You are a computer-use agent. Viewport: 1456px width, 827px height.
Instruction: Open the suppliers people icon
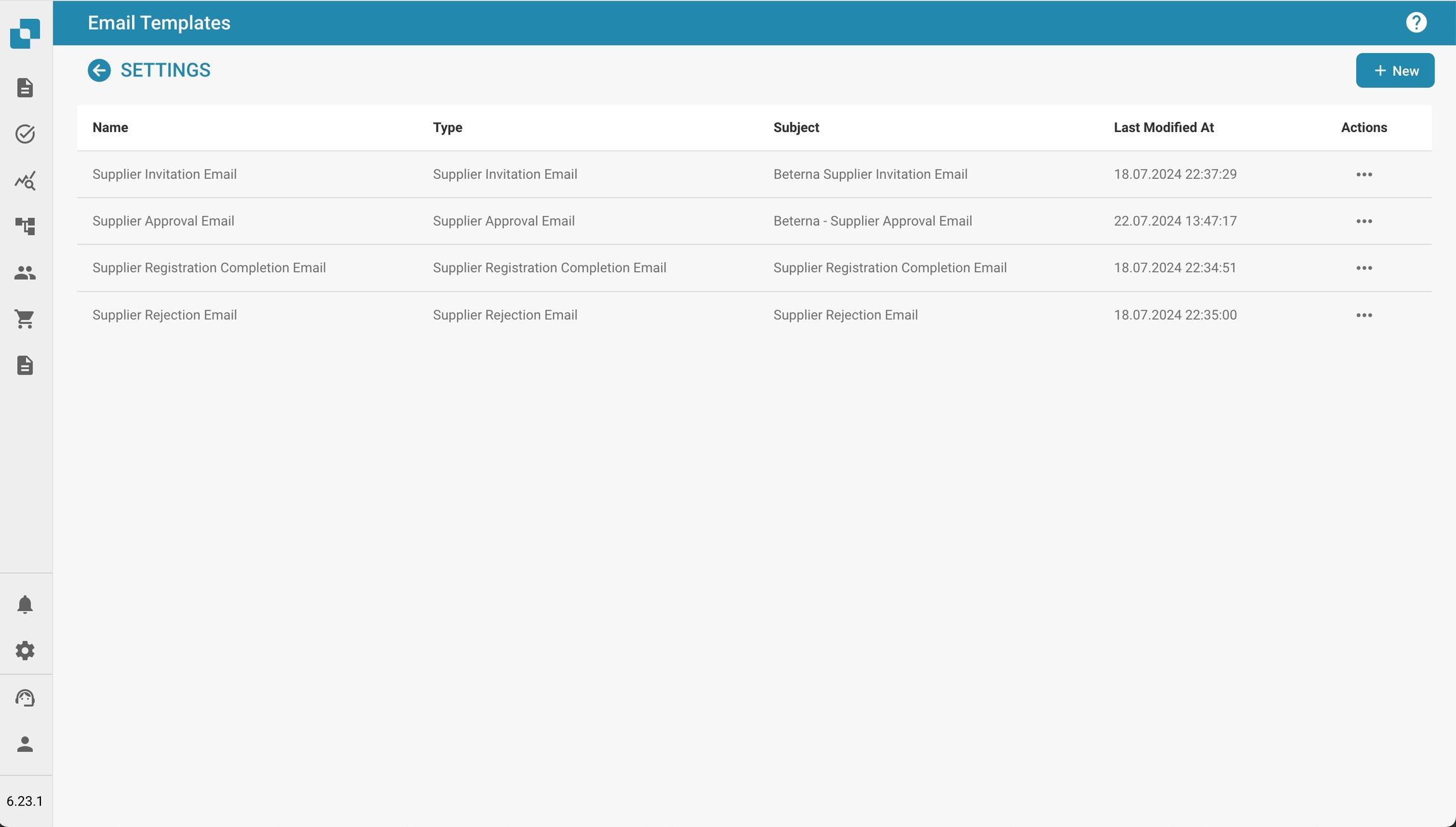25,273
